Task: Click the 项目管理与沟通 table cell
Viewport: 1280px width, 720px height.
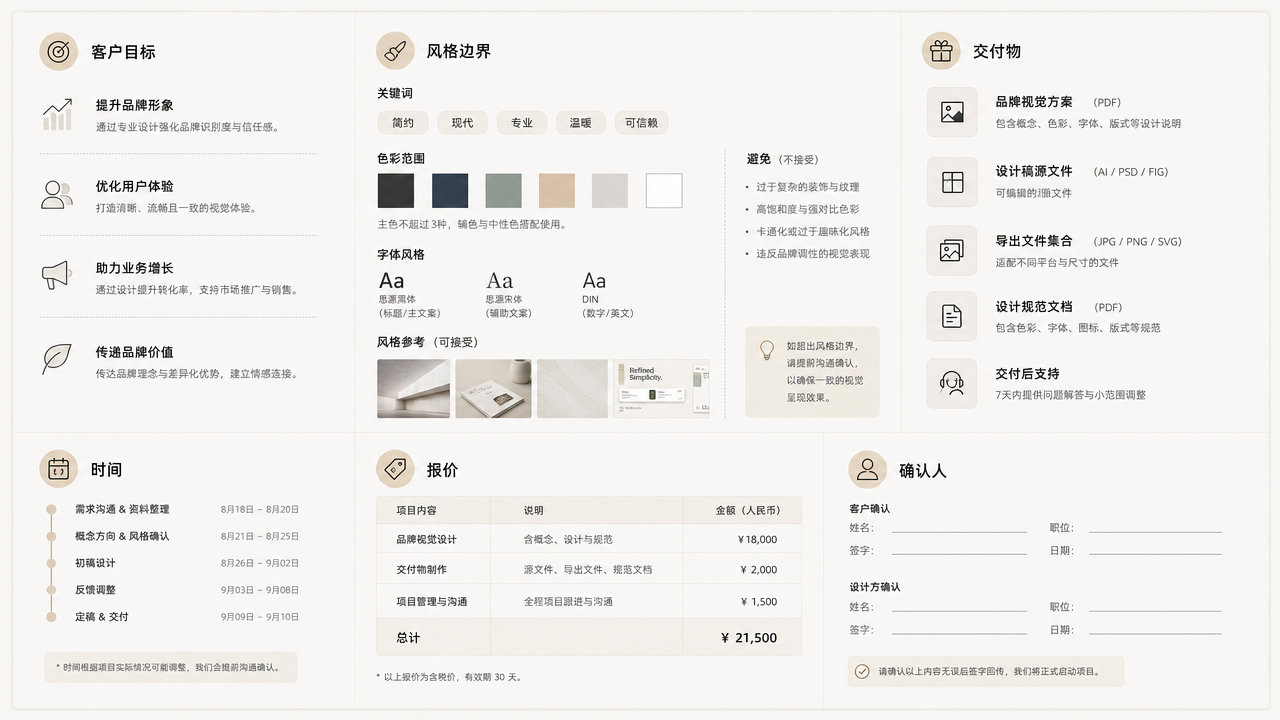Action: point(432,602)
